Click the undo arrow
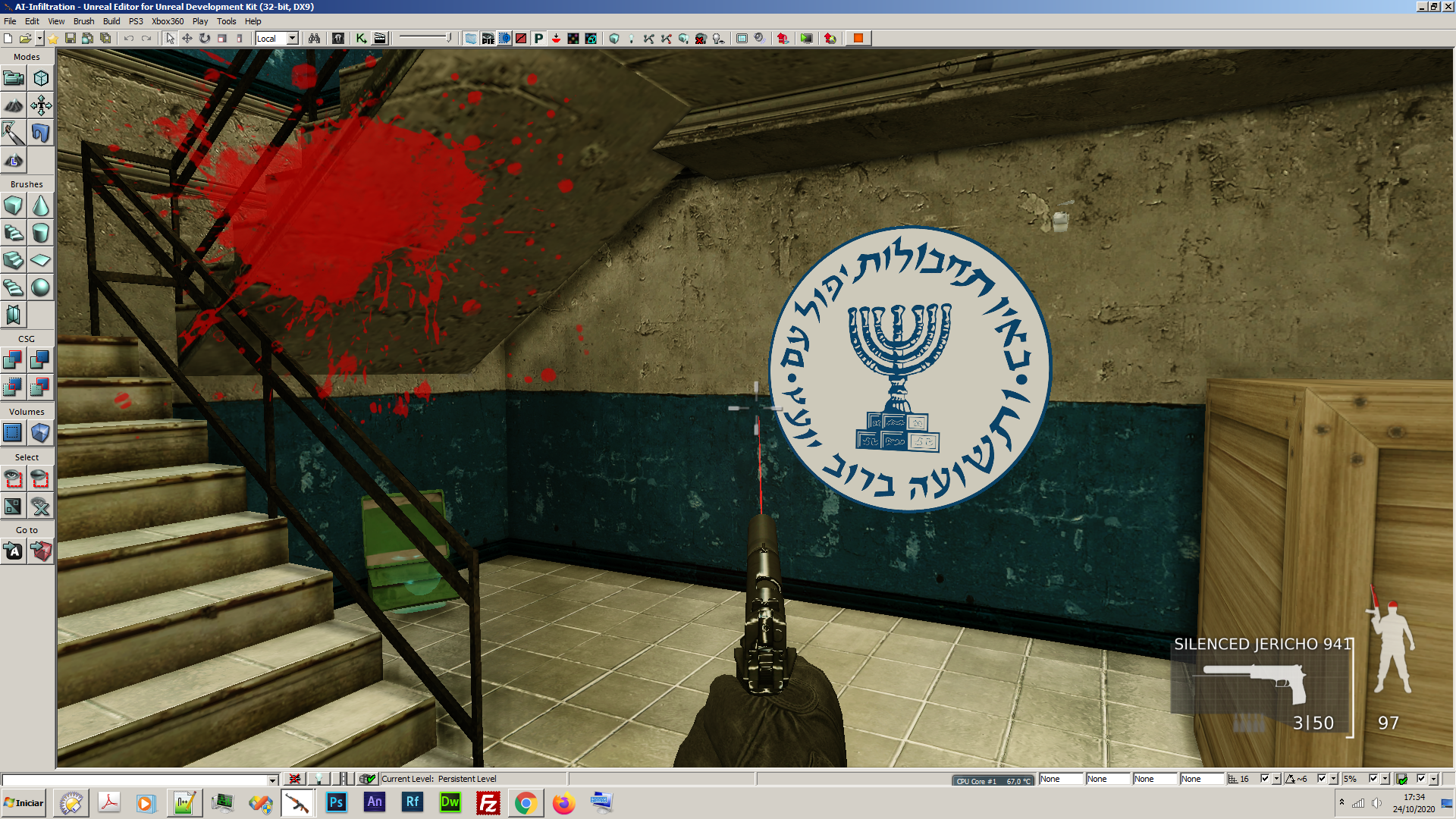 coord(129,38)
